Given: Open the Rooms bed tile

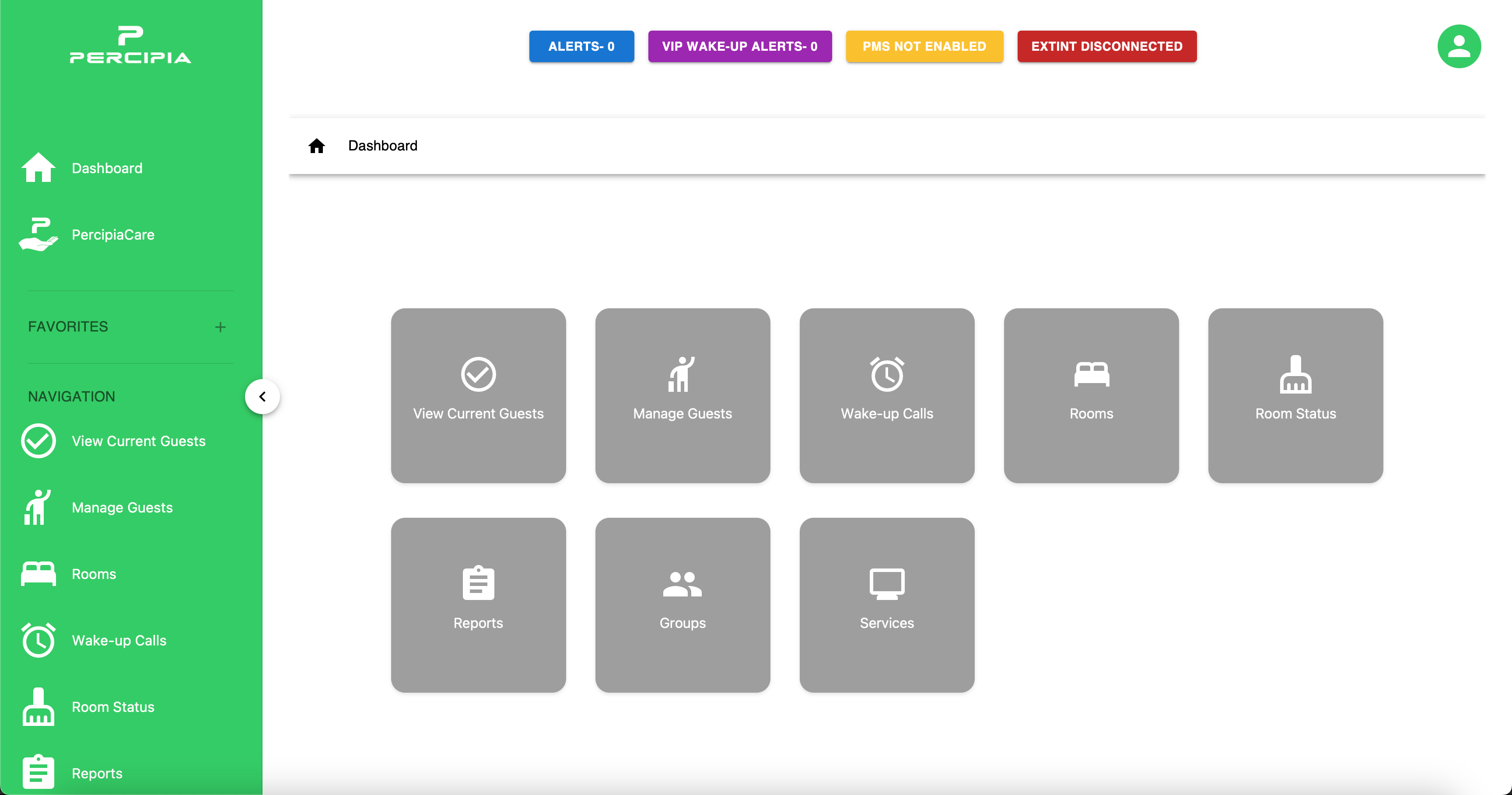Looking at the screenshot, I should click(x=1091, y=395).
